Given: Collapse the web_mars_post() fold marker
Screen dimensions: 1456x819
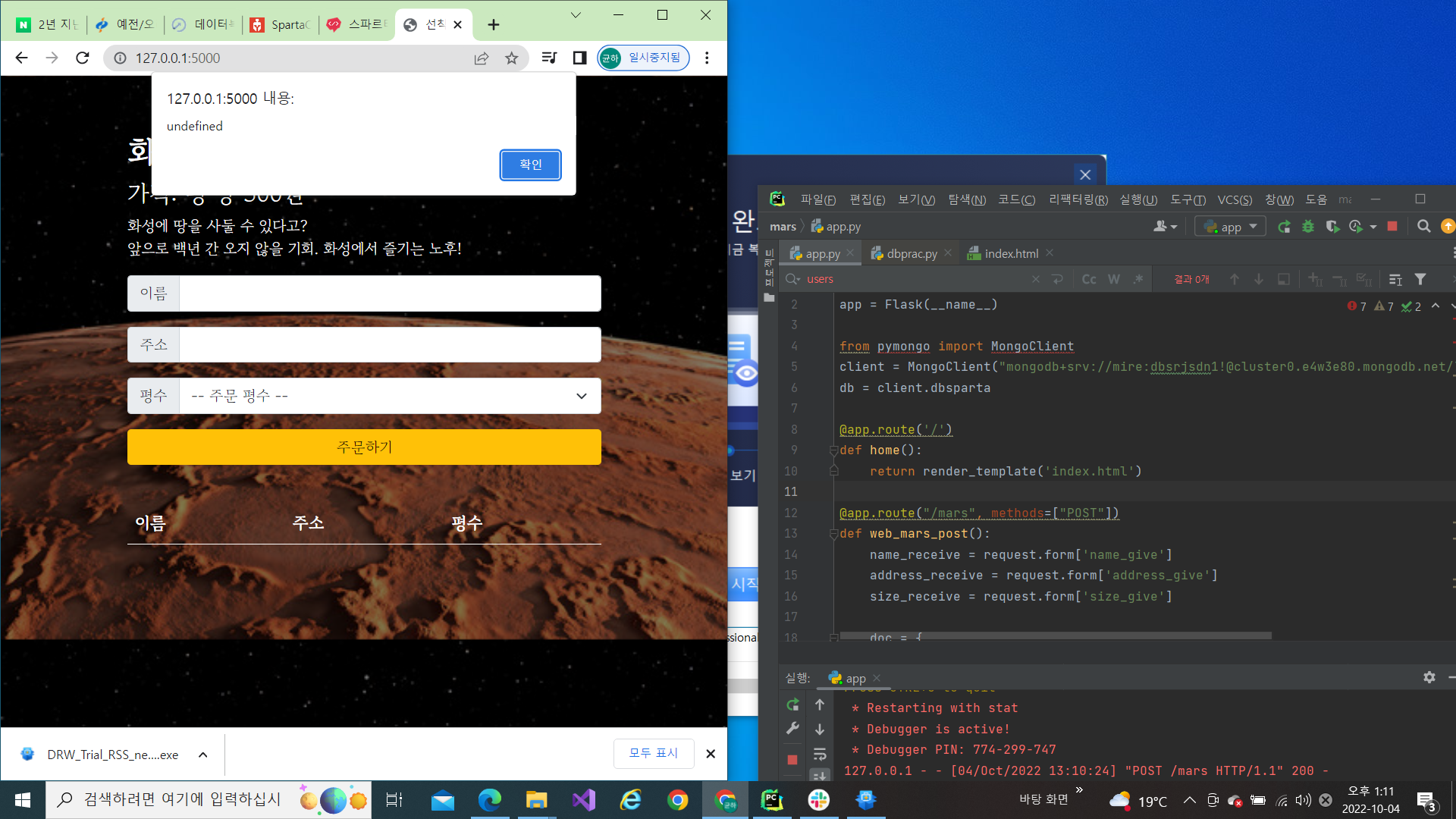Looking at the screenshot, I should point(833,534).
